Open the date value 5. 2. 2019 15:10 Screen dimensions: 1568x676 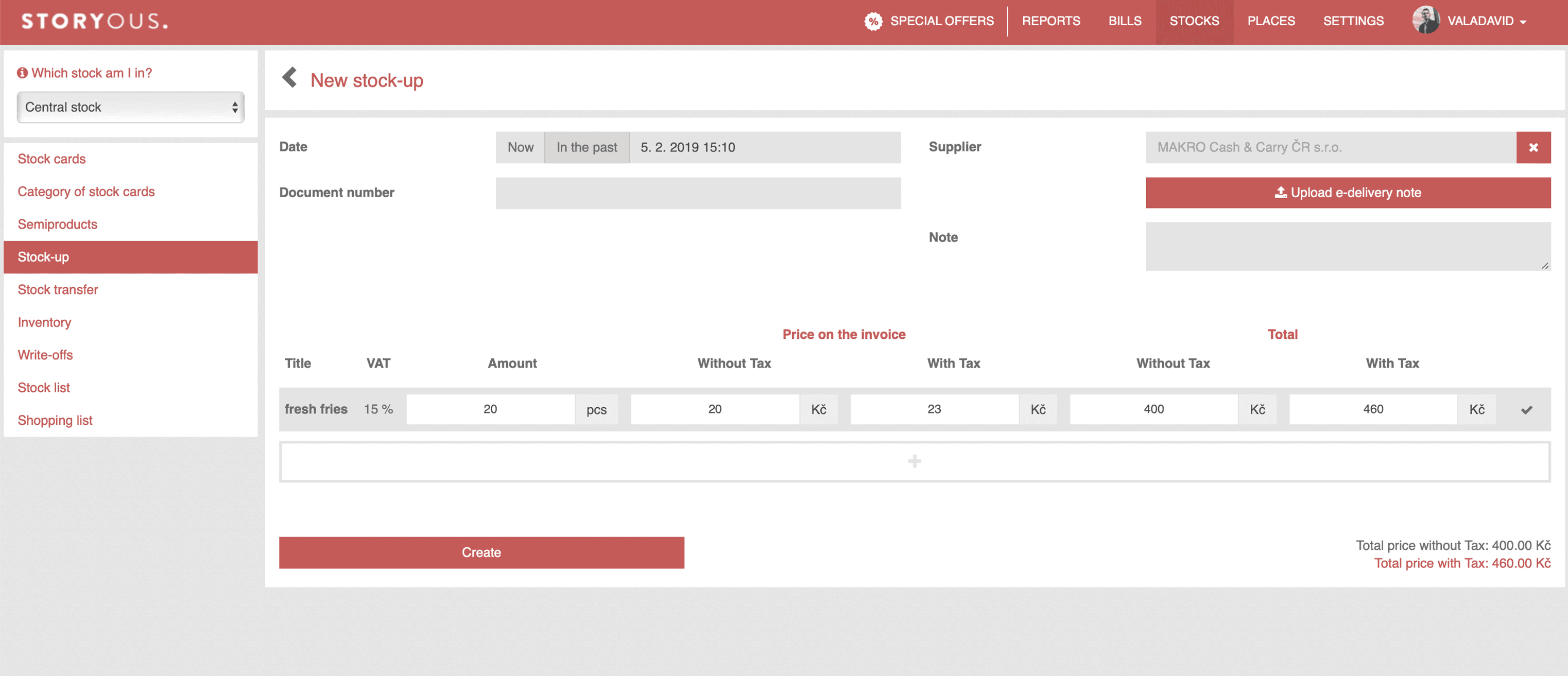(688, 147)
